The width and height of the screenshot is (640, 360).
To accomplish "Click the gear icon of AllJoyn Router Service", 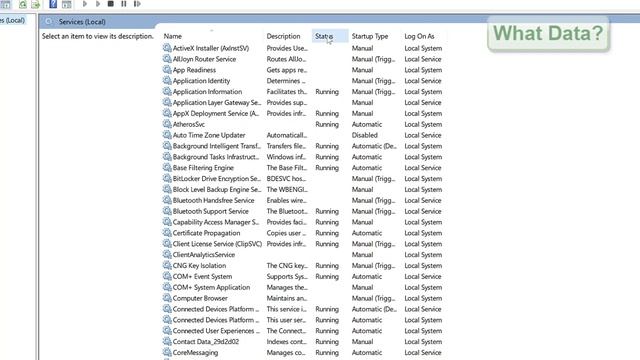I will [x=167, y=59].
